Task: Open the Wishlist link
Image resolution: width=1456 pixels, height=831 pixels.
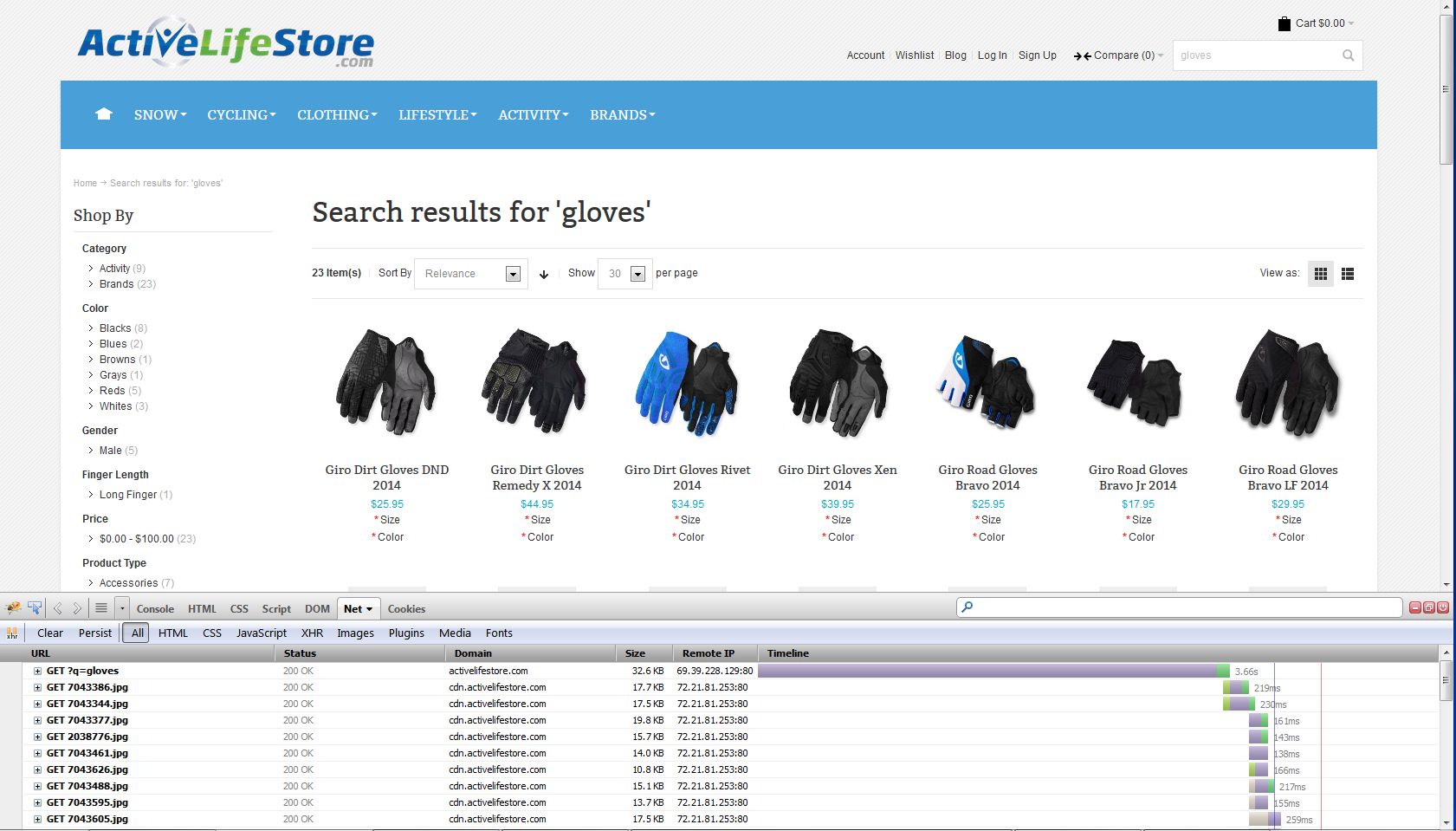Action: [915, 55]
